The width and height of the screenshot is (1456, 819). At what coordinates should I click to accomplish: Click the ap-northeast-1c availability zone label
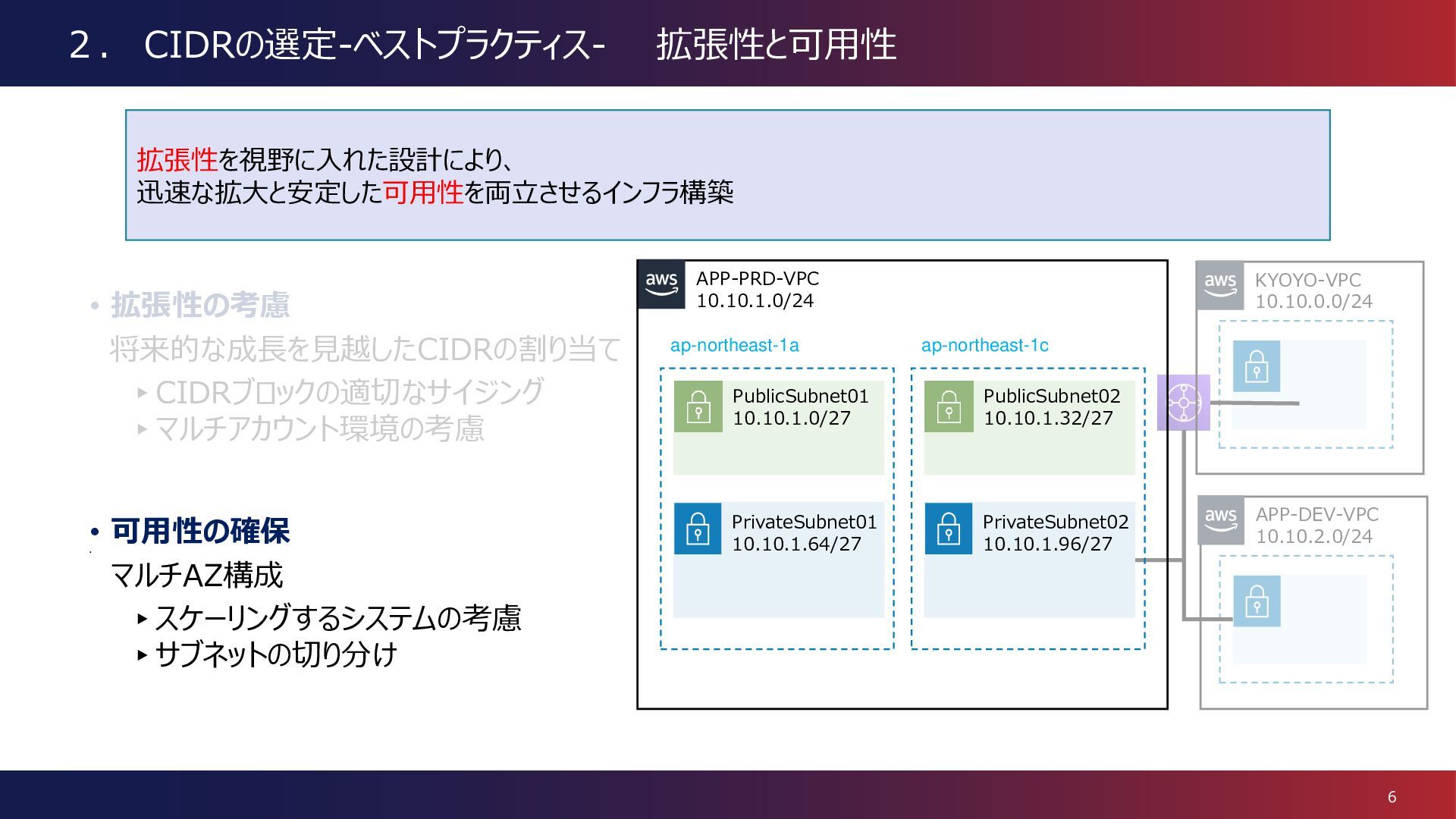pyautogui.click(x=984, y=346)
